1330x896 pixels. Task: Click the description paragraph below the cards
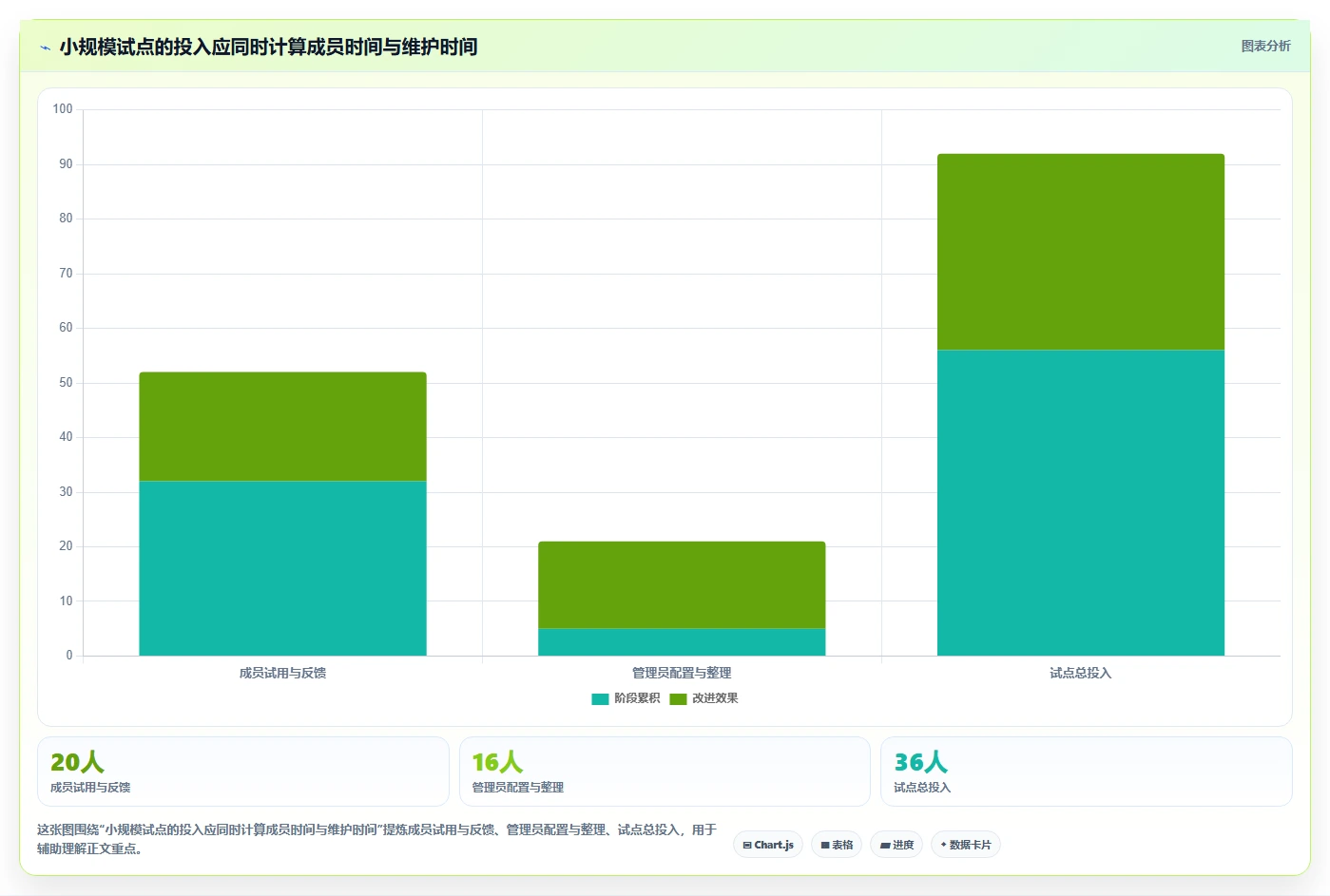[x=377, y=839]
